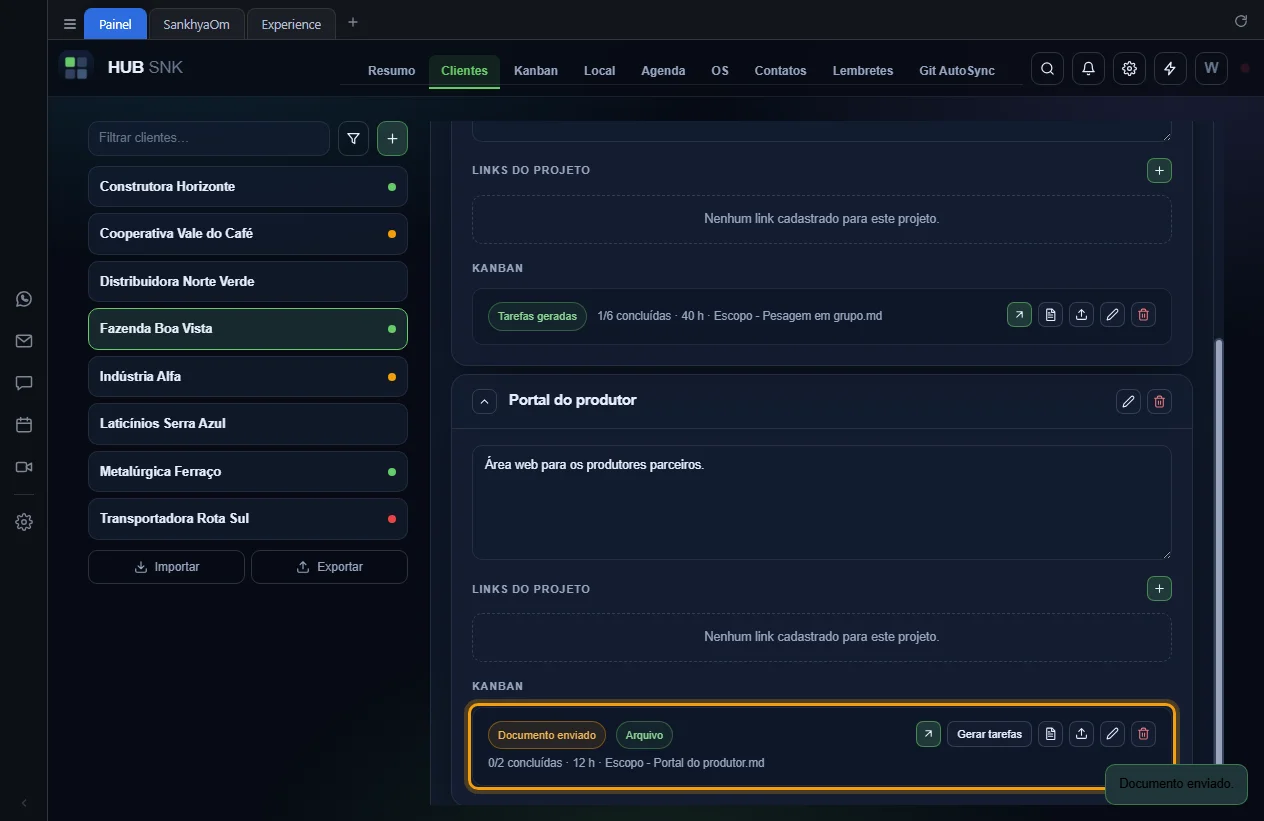Screen dimensions: 1264x821
Task: Select client Distribuidora Norte Verde
Action: [x=248, y=281]
